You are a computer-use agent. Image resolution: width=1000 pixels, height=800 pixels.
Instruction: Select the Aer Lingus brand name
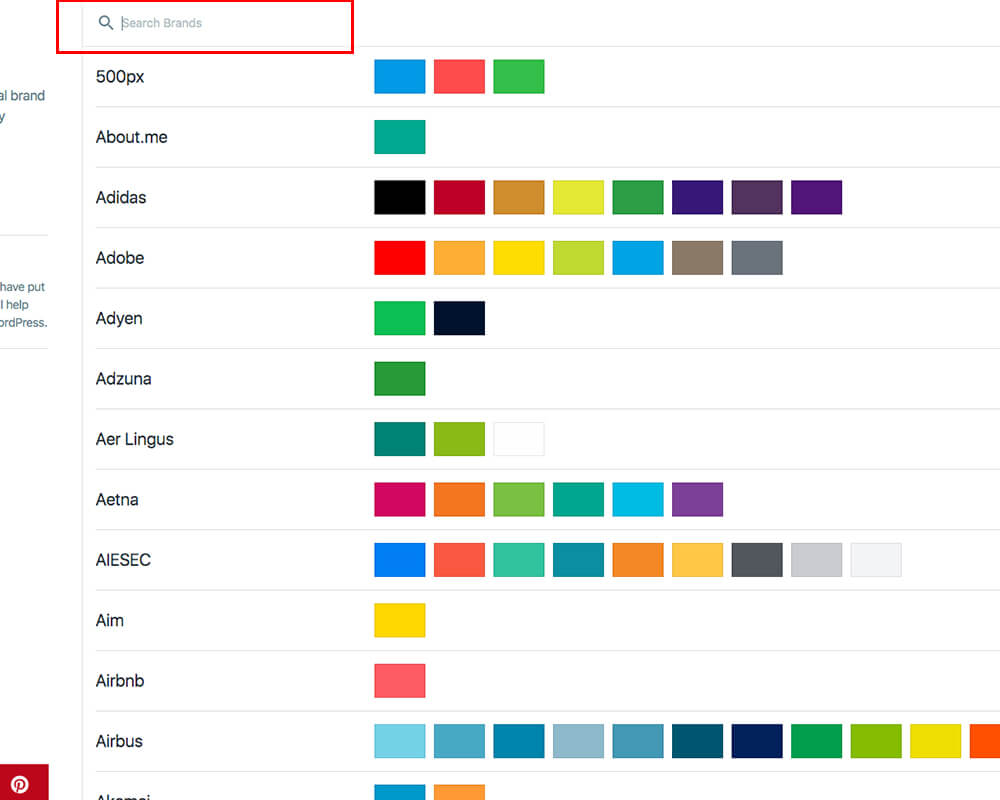(x=135, y=440)
